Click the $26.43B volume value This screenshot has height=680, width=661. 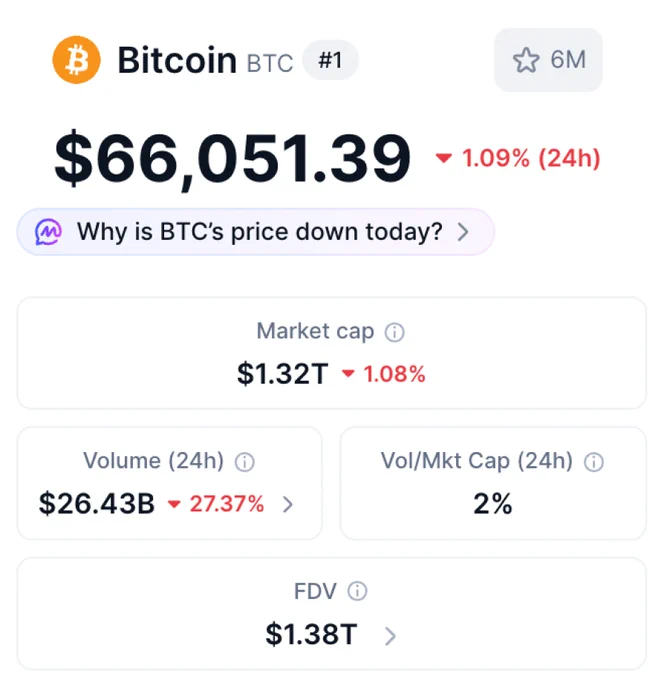click(97, 503)
